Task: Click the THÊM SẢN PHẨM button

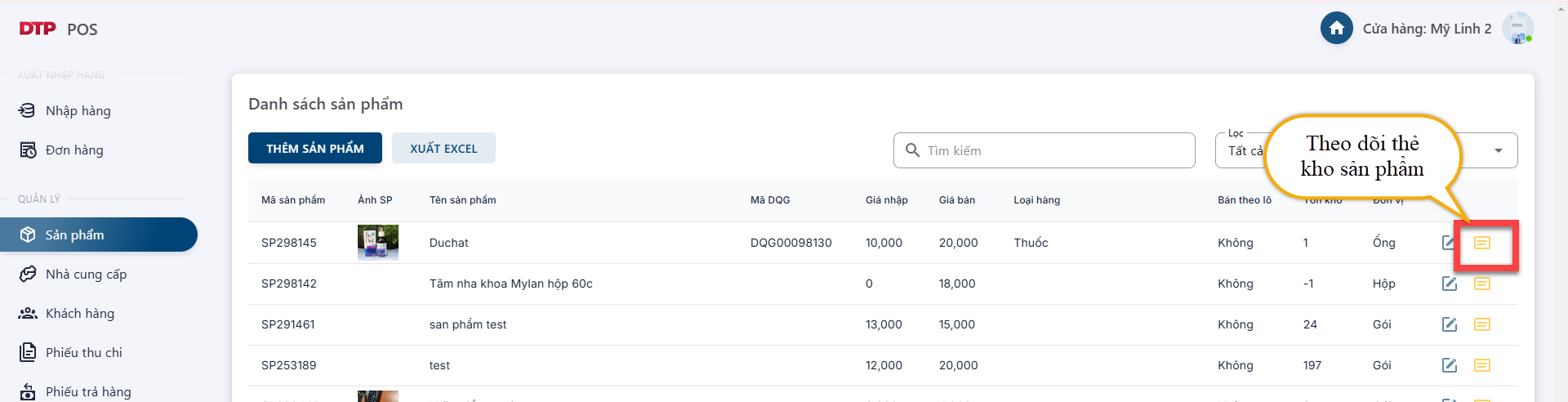Action: click(314, 148)
